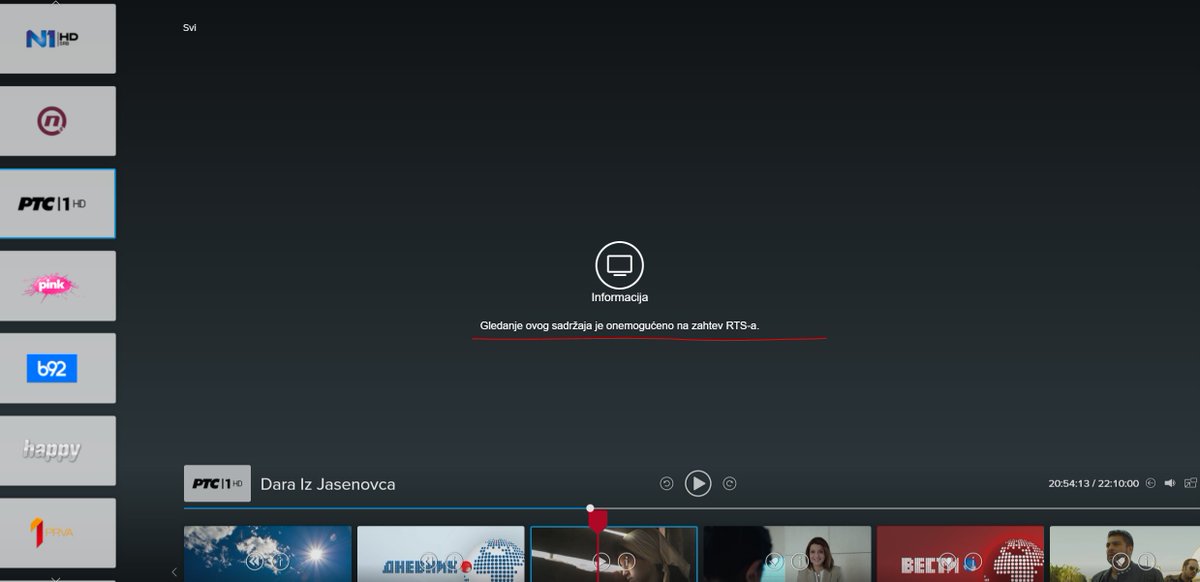Show earlier programs with the left chevron

[174, 571]
